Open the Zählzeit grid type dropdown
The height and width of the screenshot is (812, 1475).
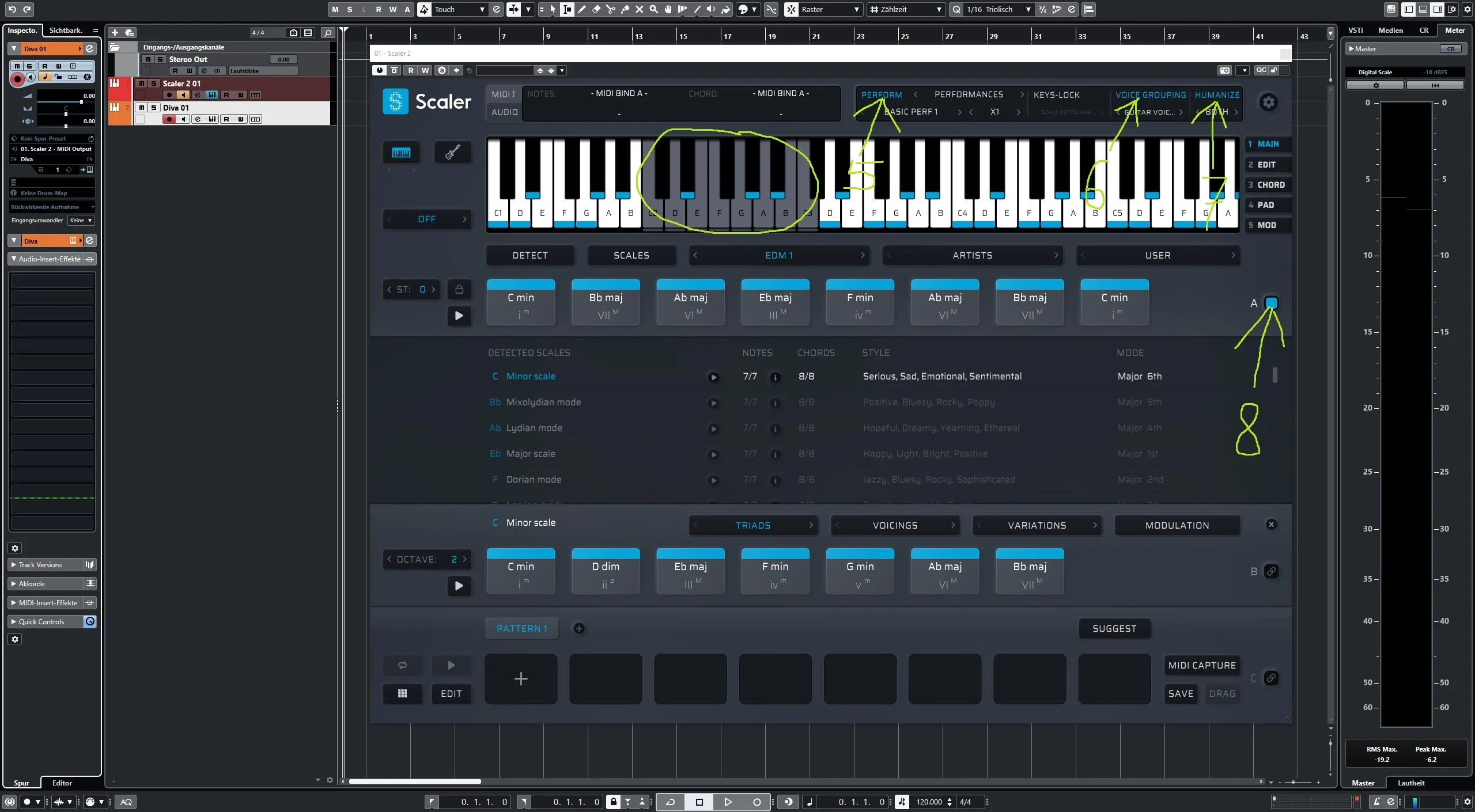(x=906, y=9)
